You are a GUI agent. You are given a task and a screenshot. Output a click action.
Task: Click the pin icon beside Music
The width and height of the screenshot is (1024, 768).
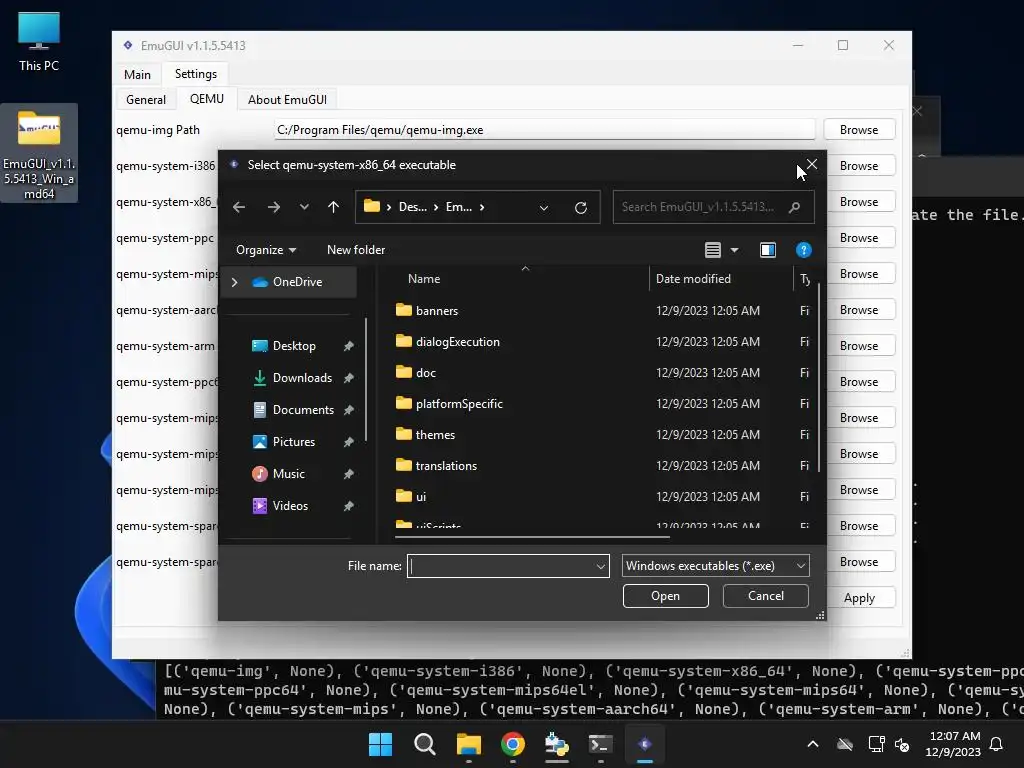point(349,474)
